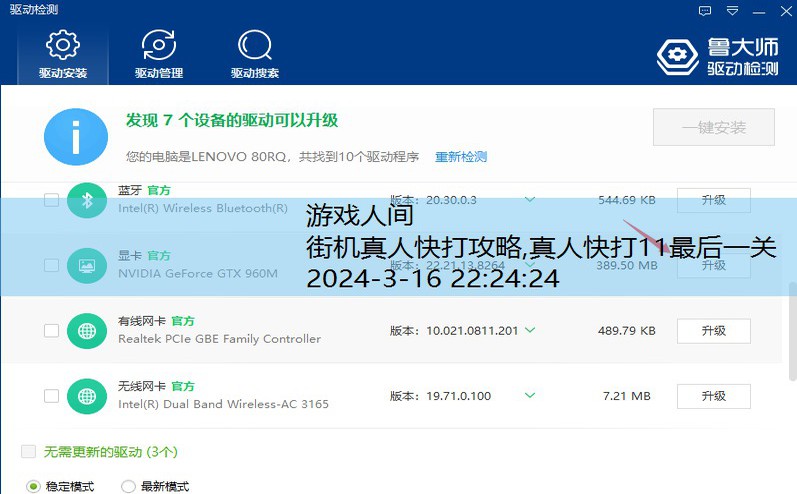Image resolution: width=797 pixels, height=494 pixels.
Task: Click the 鲁大师 hexagon logo
Action: [678, 55]
